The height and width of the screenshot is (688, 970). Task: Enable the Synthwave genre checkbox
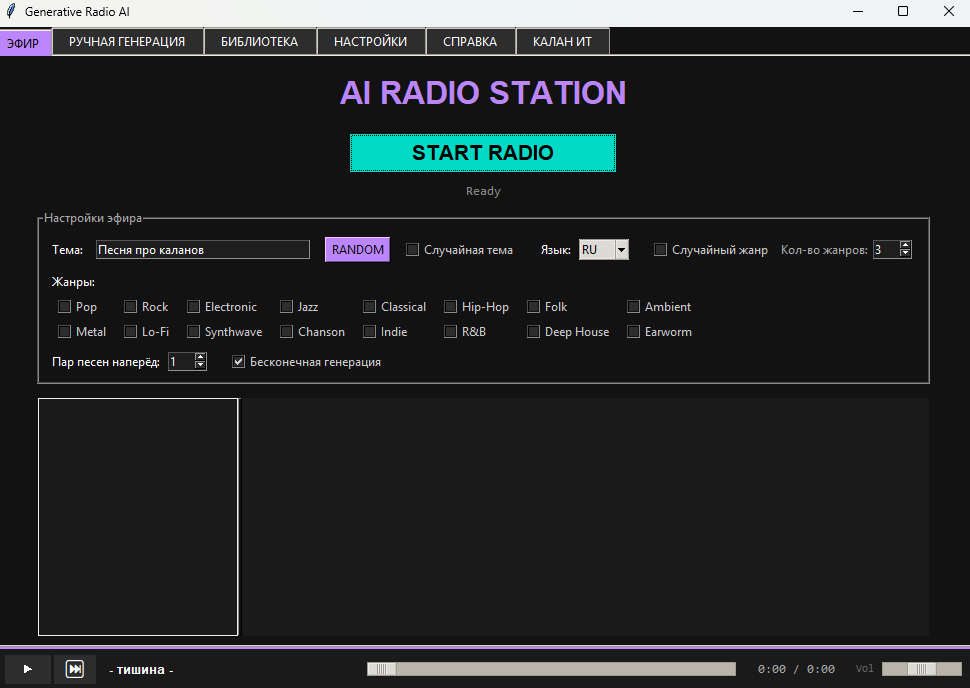pyautogui.click(x=194, y=332)
